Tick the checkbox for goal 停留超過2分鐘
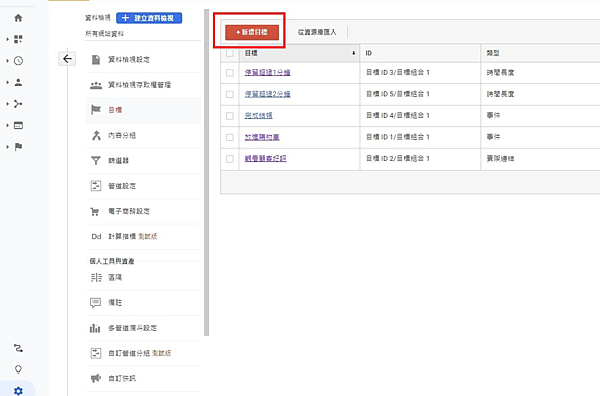Image resolution: width=600 pixels, height=396 pixels. [x=230, y=94]
